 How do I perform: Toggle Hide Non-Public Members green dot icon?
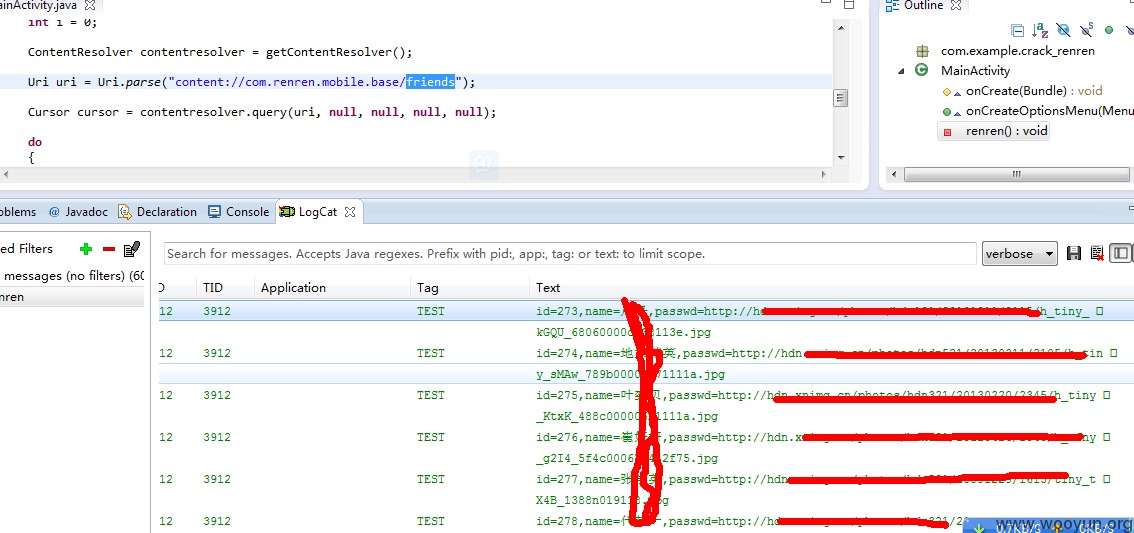(x=1109, y=30)
